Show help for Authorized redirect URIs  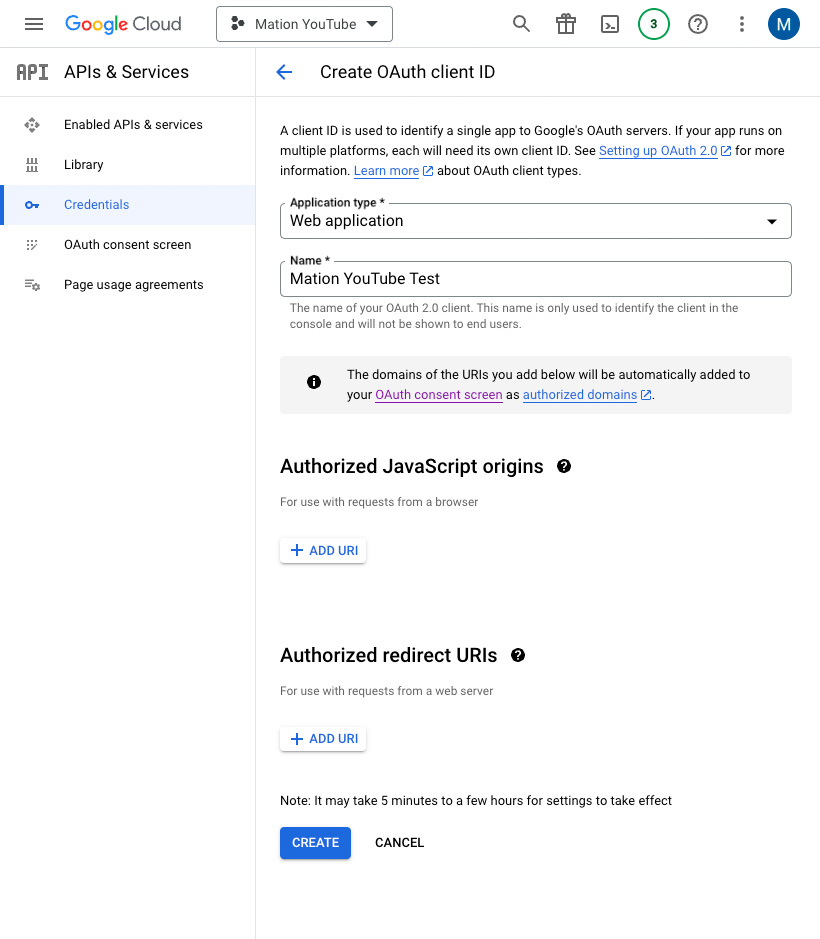(518, 655)
